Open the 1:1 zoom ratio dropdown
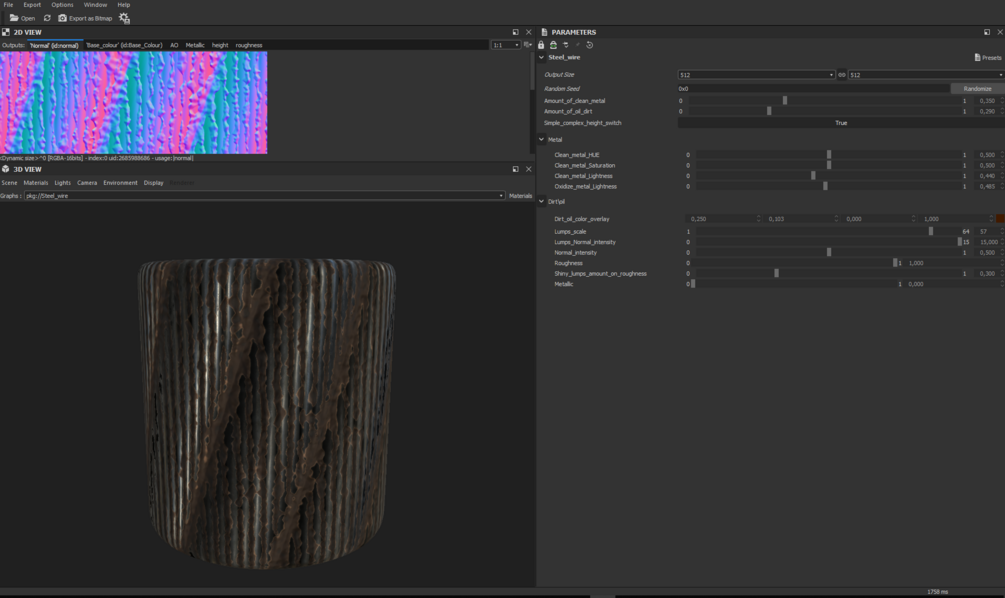 [505, 45]
